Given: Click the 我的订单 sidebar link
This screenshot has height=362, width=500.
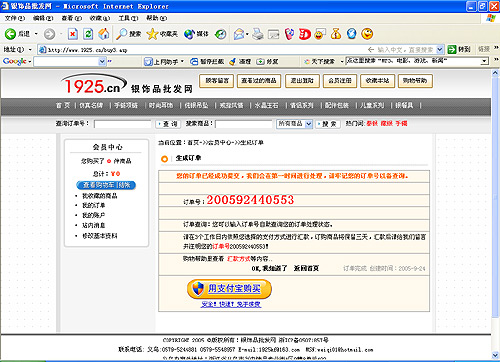Looking at the screenshot, I should (x=94, y=205).
